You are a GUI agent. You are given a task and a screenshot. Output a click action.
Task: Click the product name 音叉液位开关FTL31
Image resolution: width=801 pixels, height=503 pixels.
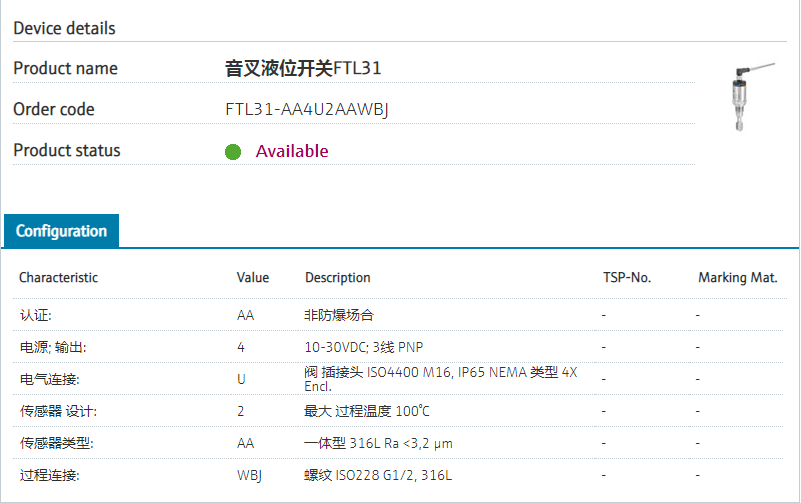tap(303, 68)
